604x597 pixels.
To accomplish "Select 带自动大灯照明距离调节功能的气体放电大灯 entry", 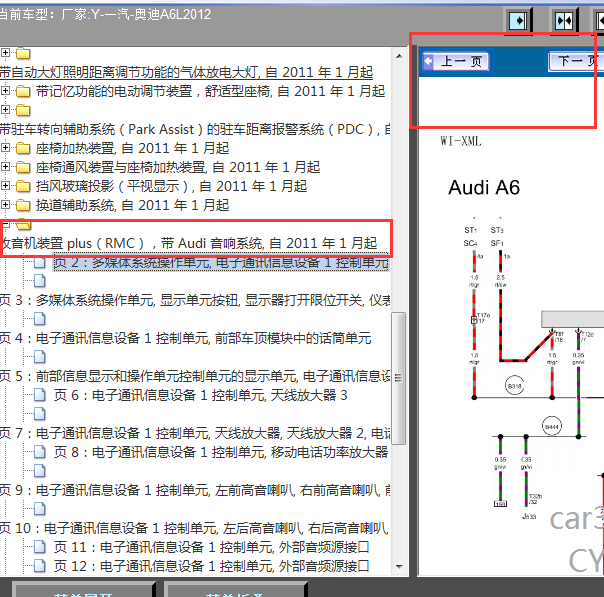I will pyautogui.click(x=186, y=72).
